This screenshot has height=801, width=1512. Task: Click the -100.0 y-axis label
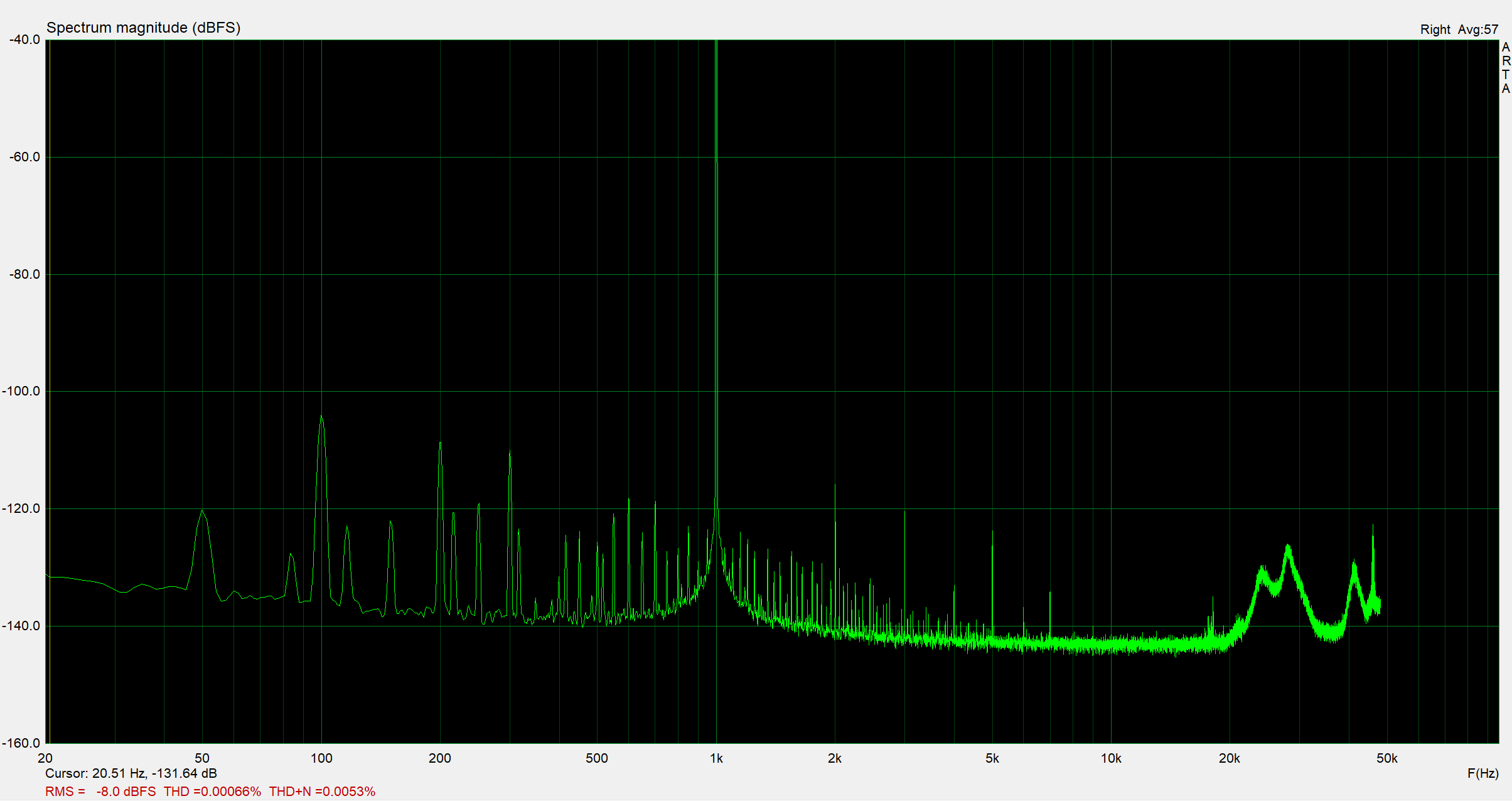(21, 391)
